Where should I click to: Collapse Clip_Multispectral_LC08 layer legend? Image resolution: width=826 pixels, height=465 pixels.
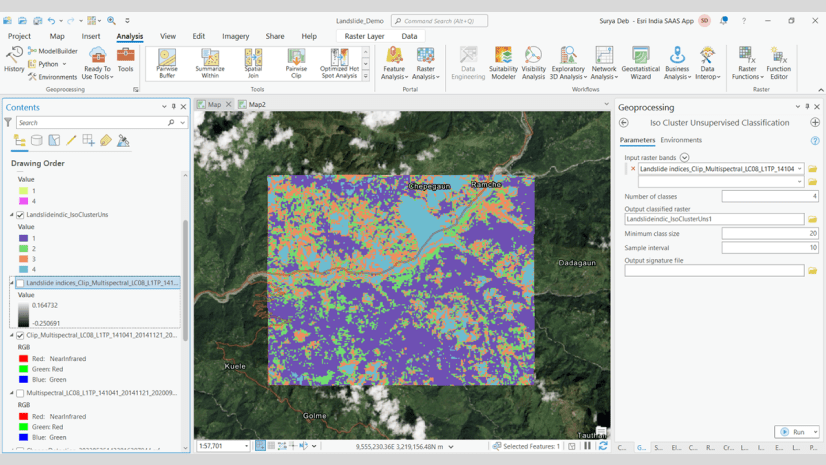(x=12, y=335)
